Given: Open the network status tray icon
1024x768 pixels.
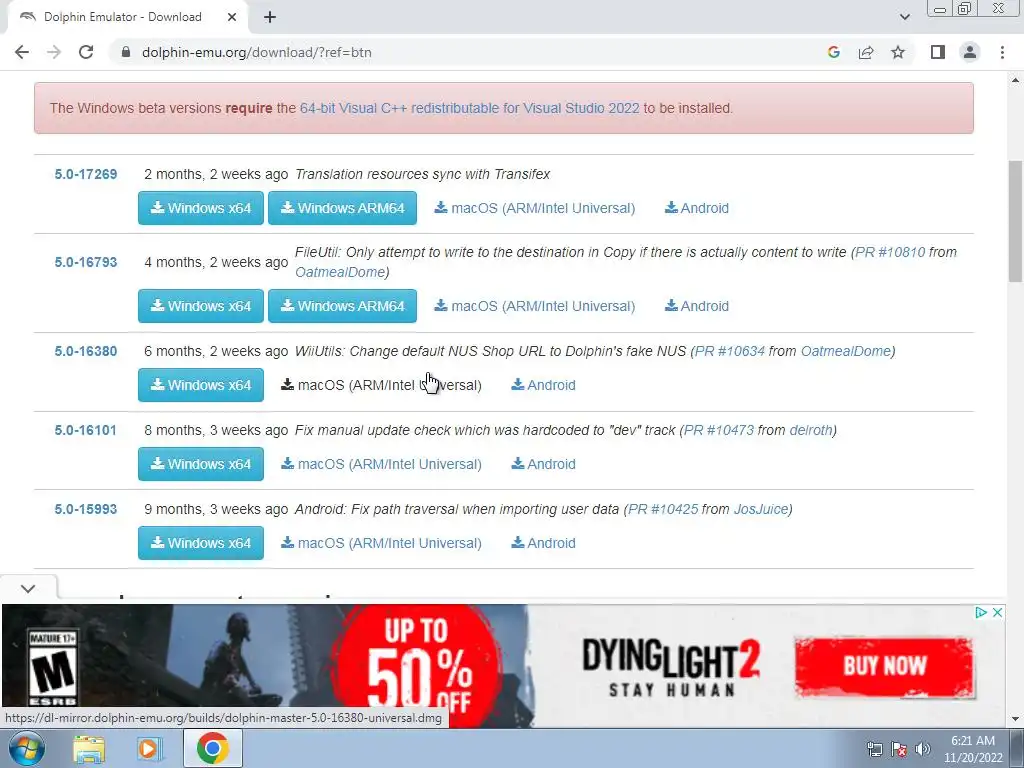Looking at the screenshot, I should click(874, 749).
